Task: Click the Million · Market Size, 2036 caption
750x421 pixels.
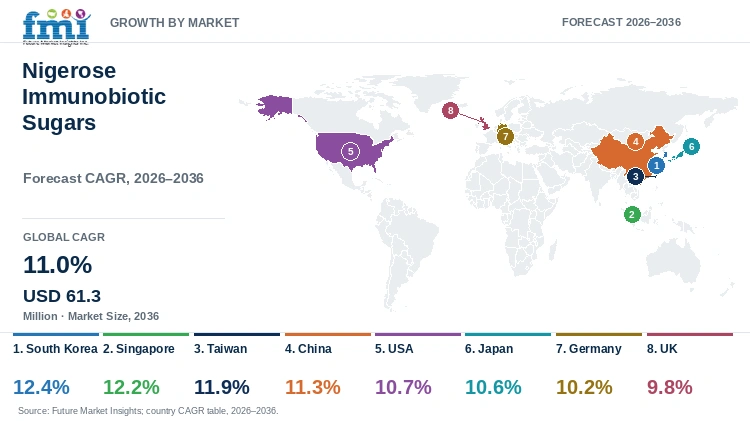Action: (x=91, y=316)
